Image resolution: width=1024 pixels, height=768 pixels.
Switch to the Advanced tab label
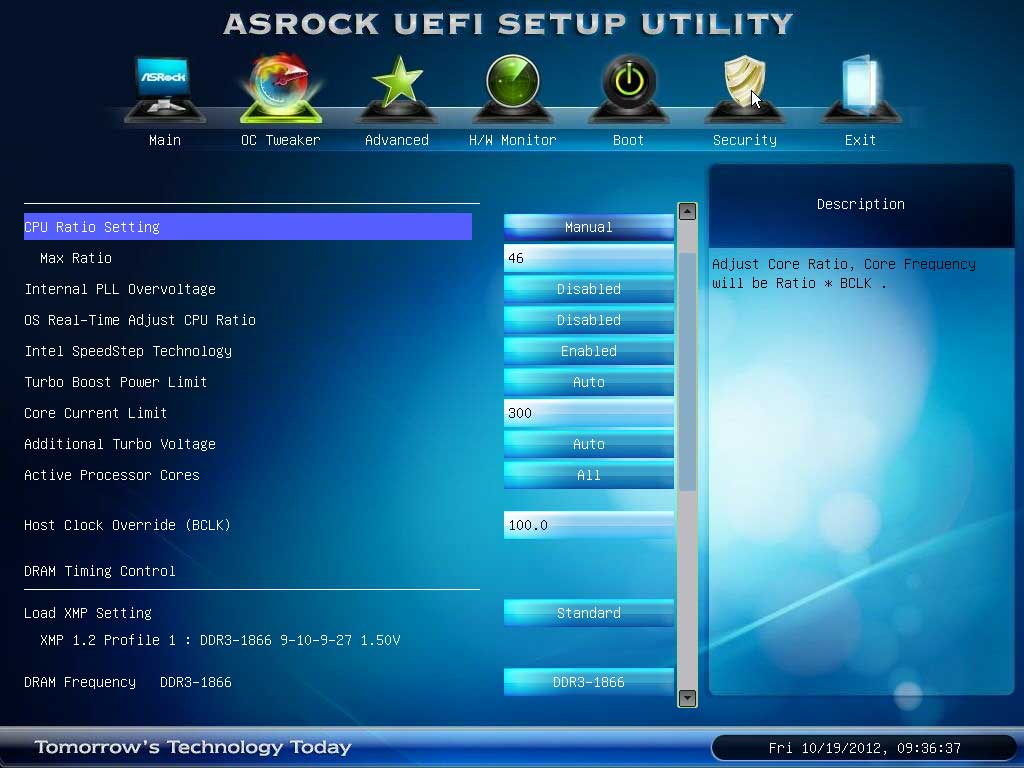pos(397,140)
